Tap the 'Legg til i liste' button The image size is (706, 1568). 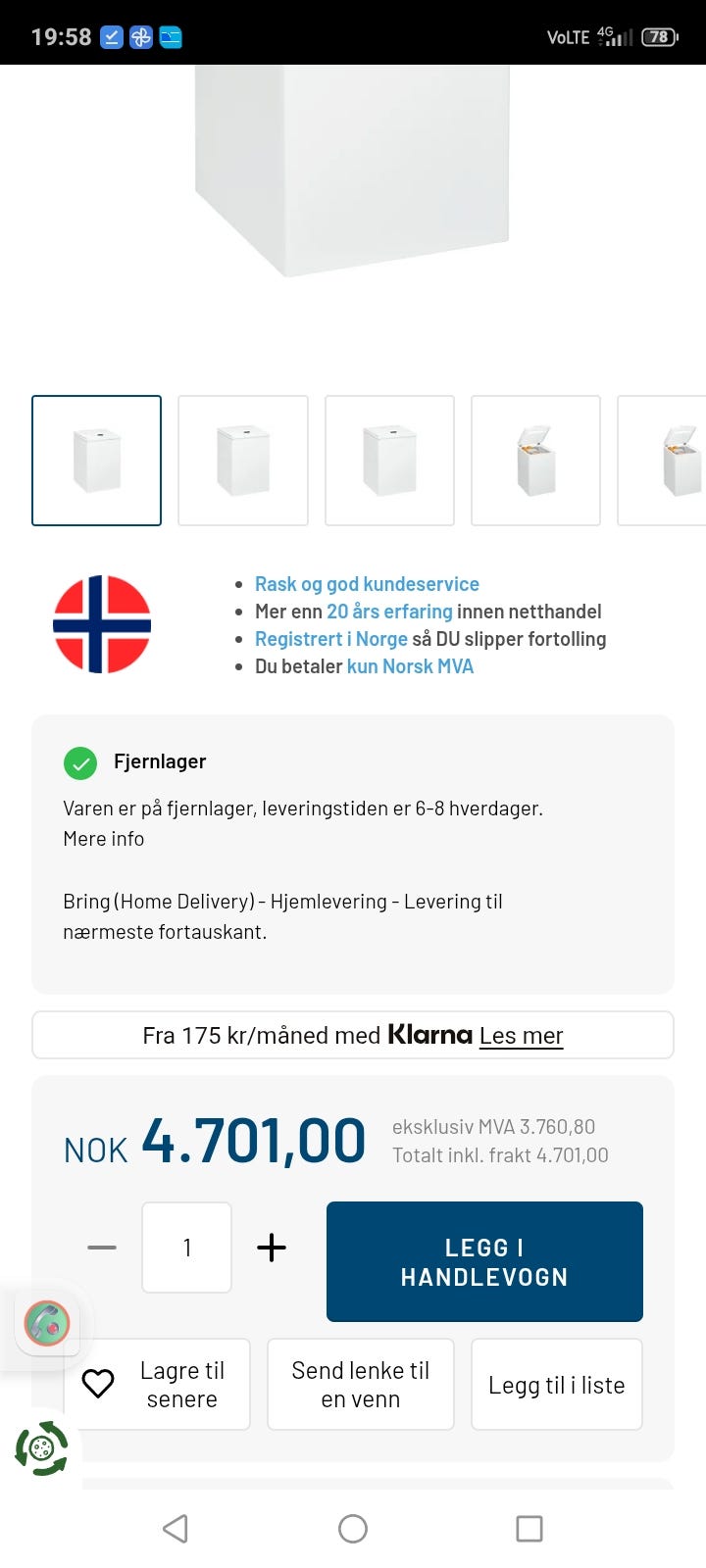point(556,1384)
